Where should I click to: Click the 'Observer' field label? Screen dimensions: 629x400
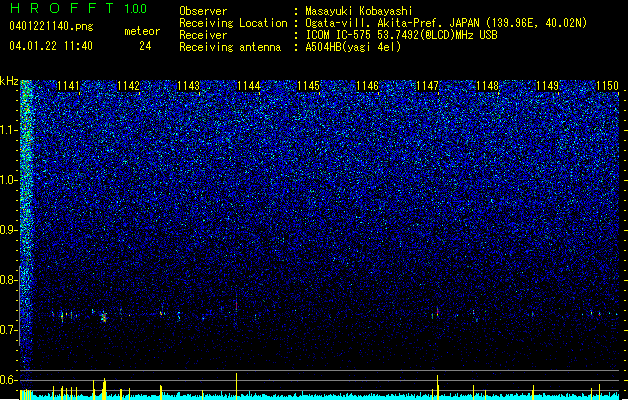[203, 11]
